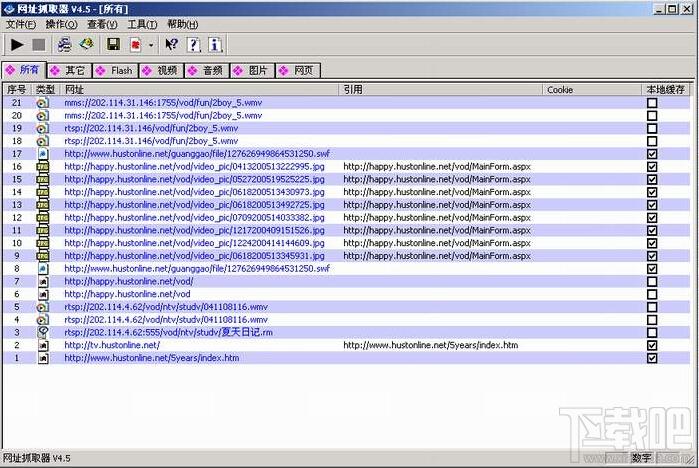Click the About info icon in toolbar

[214, 44]
